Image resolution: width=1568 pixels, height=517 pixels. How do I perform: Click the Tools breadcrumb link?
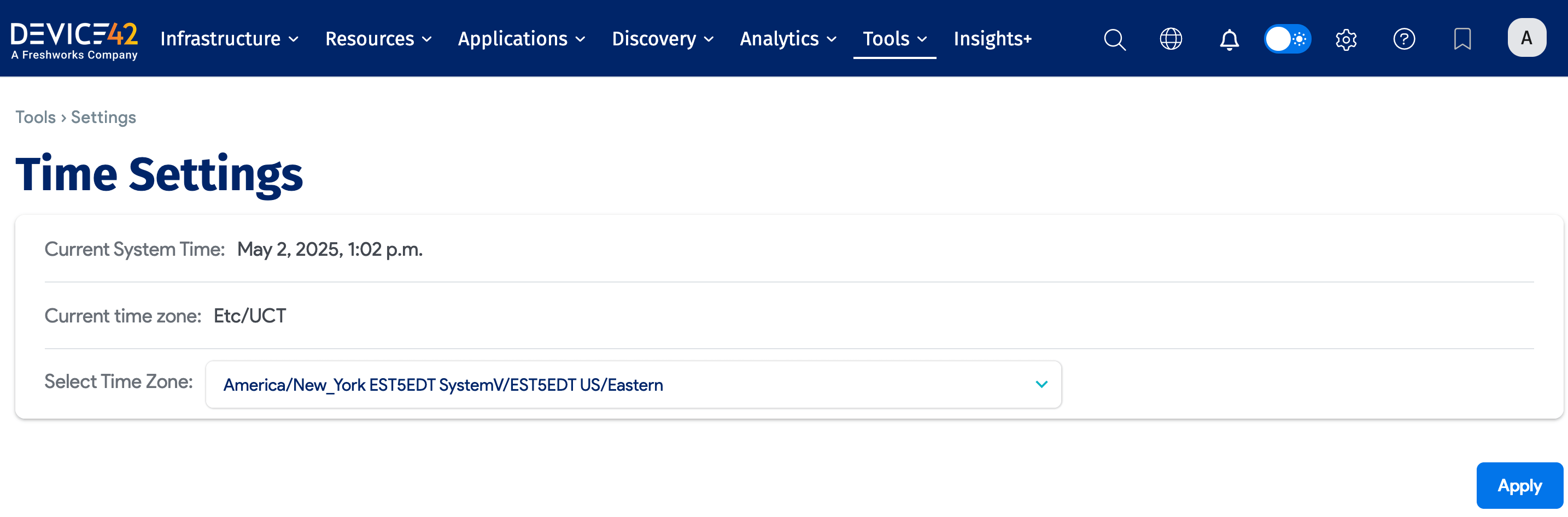[36, 117]
